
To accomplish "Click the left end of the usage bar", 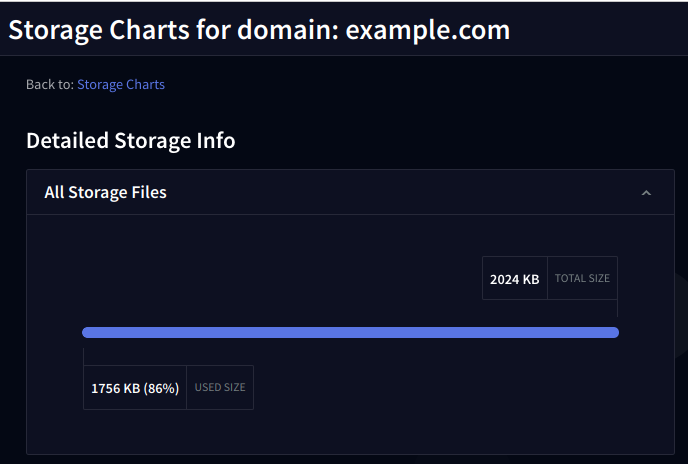I will (x=88, y=332).
